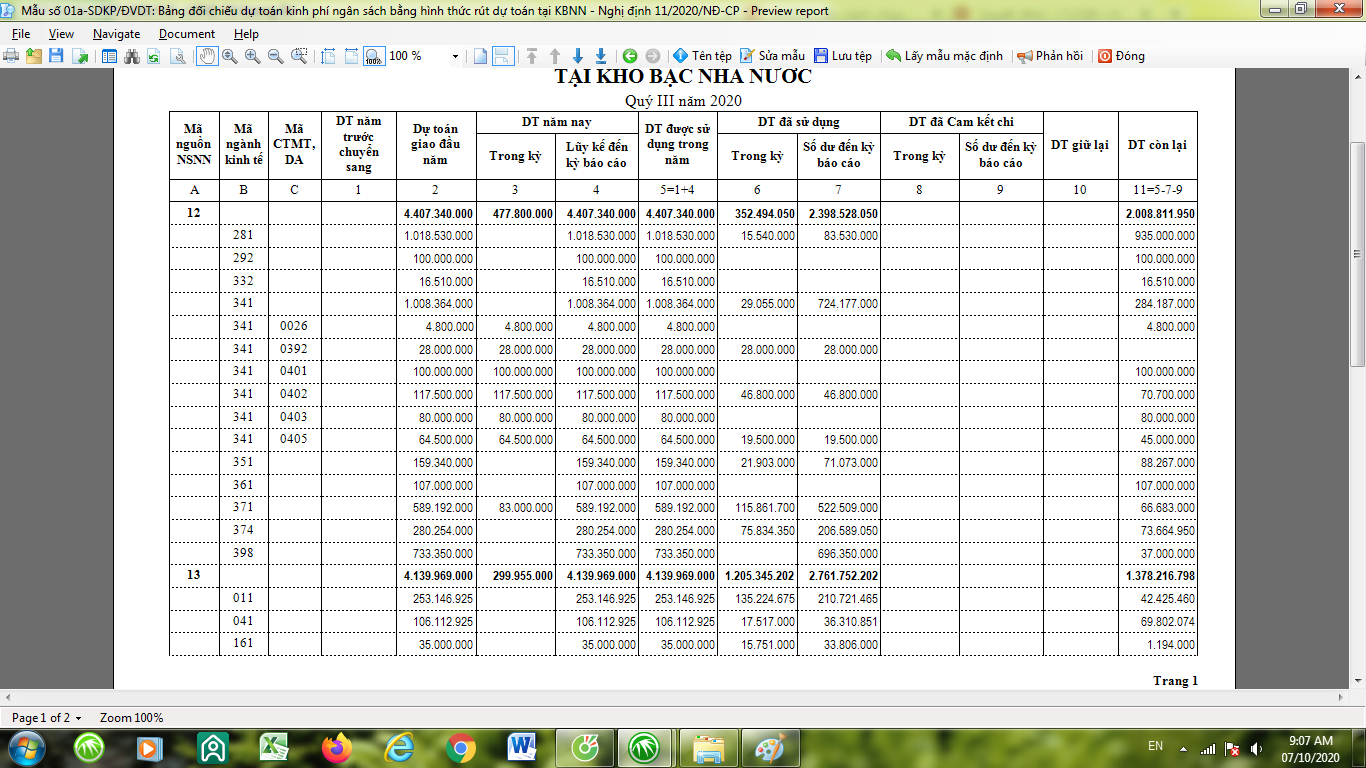The height and width of the screenshot is (768, 1366).
Task: Click CTMT code 0402
Action: coord(294,394)
